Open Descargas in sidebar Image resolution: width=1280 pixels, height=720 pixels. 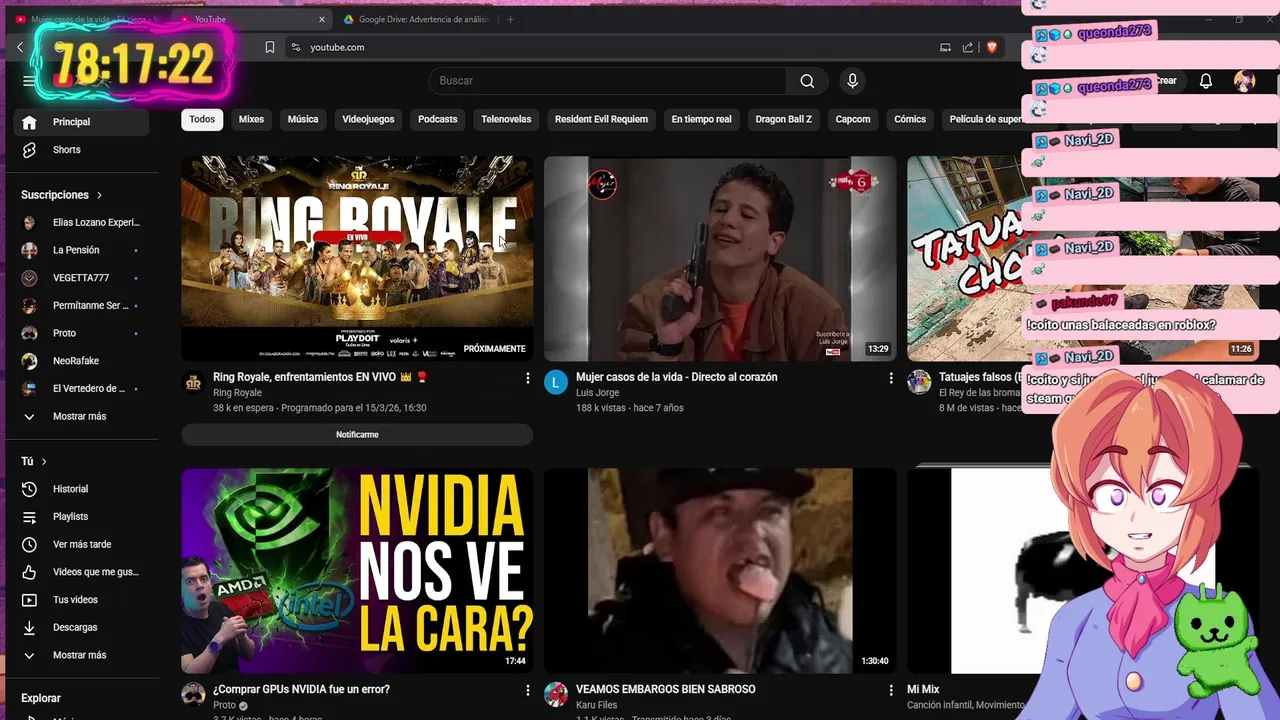click(80, 627)
